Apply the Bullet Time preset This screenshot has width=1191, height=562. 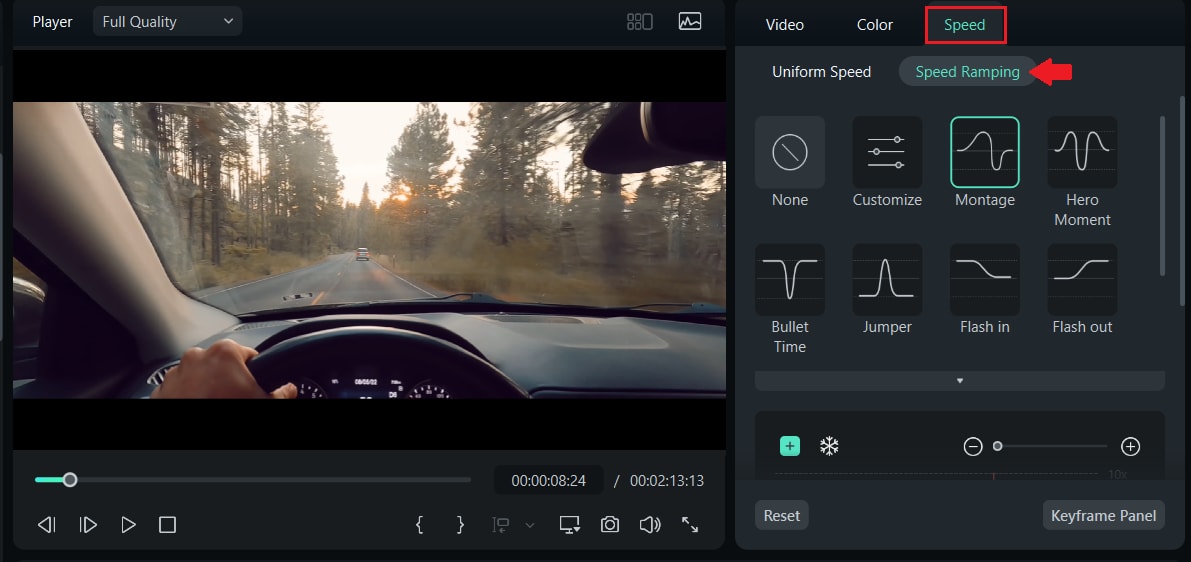tap(790, 279)
